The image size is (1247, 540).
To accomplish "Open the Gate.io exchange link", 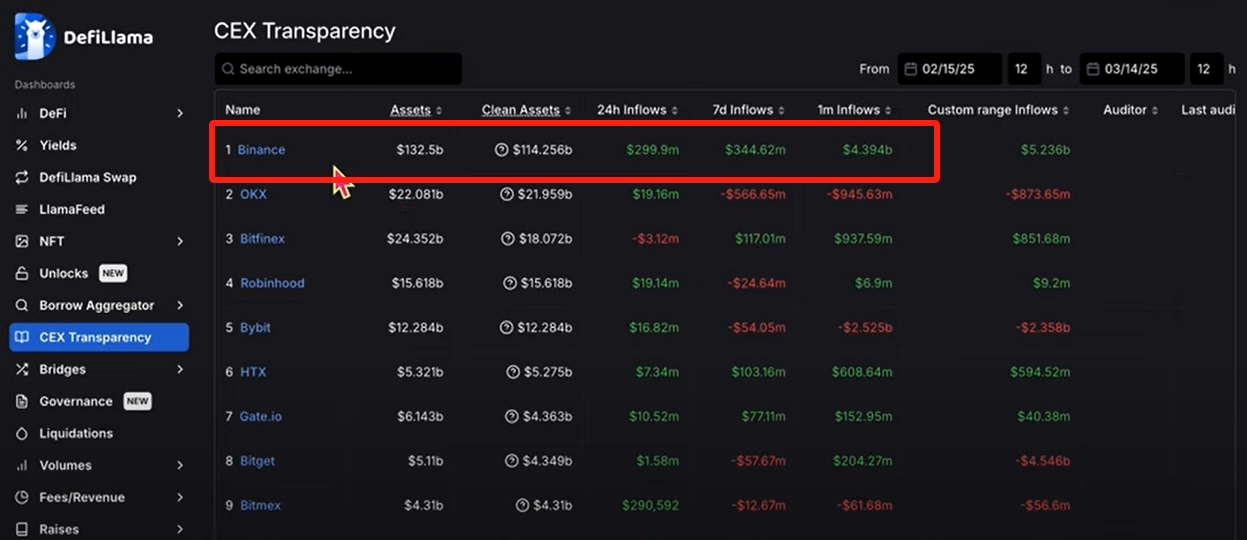I will tap(260, 416).
